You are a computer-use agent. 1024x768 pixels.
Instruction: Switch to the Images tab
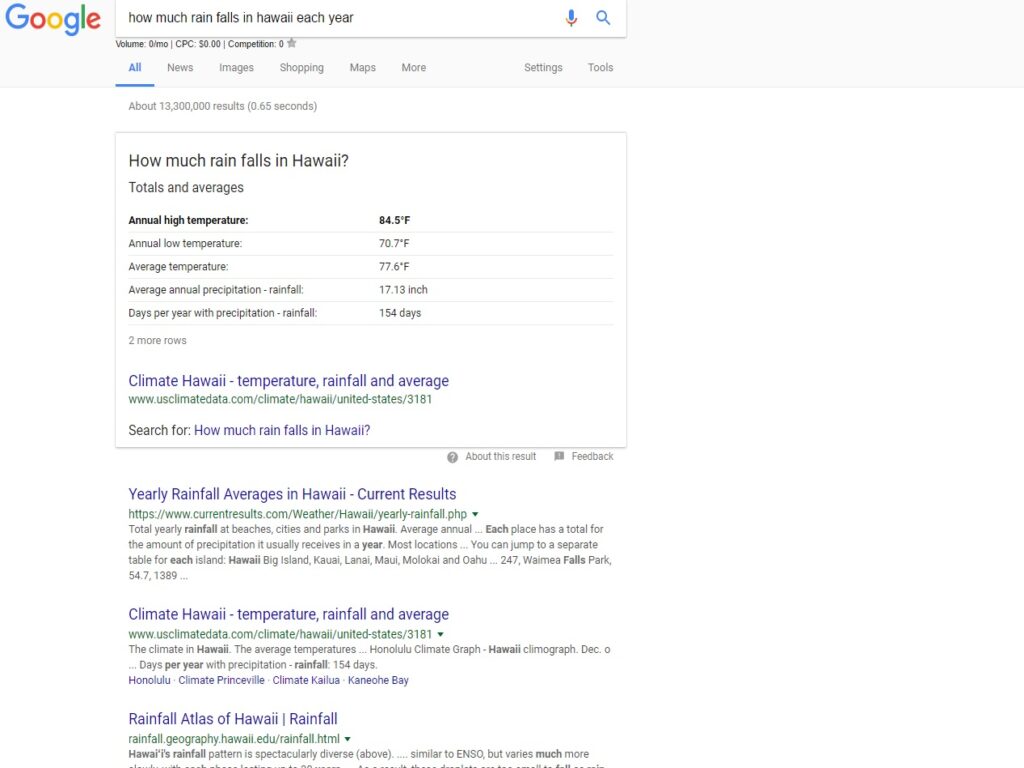pyautogui.click(x=236, y=68)
